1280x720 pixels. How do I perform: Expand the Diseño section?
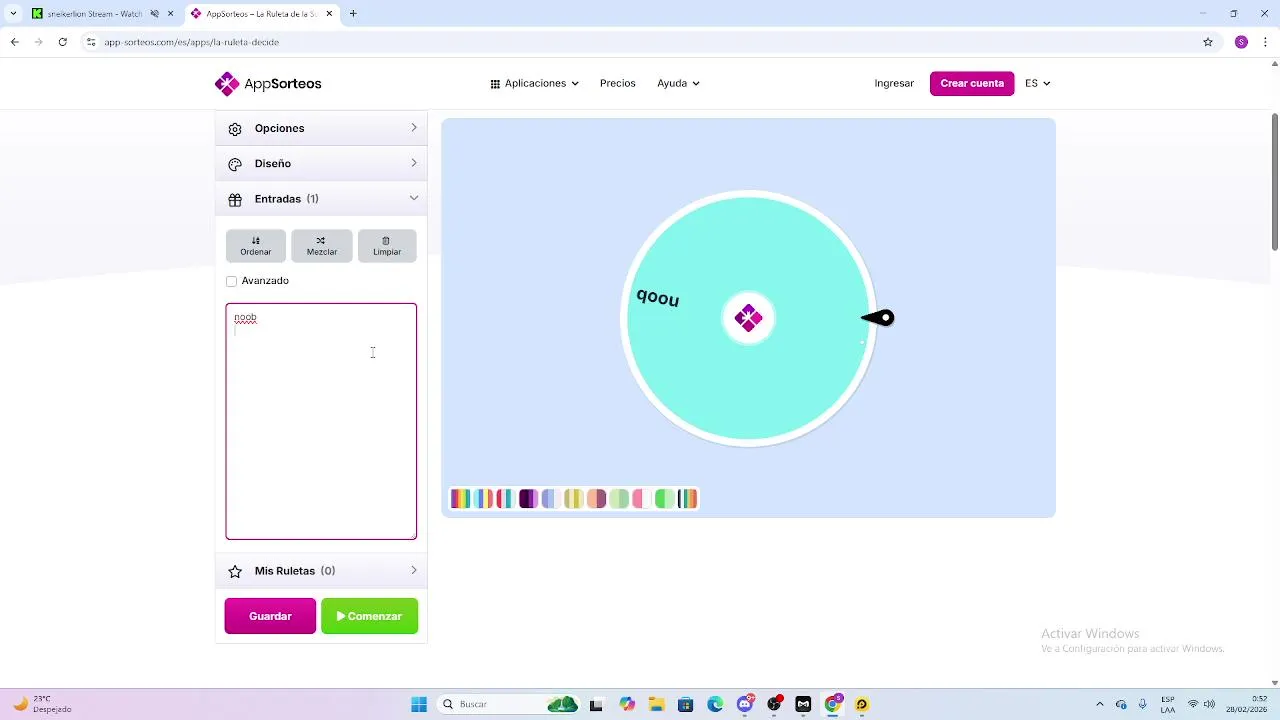click(x=321, y=163)
